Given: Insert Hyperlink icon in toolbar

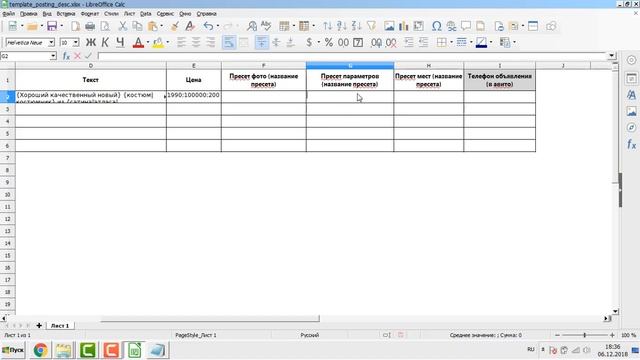Looking at the screenshot, I should [451, 26].
